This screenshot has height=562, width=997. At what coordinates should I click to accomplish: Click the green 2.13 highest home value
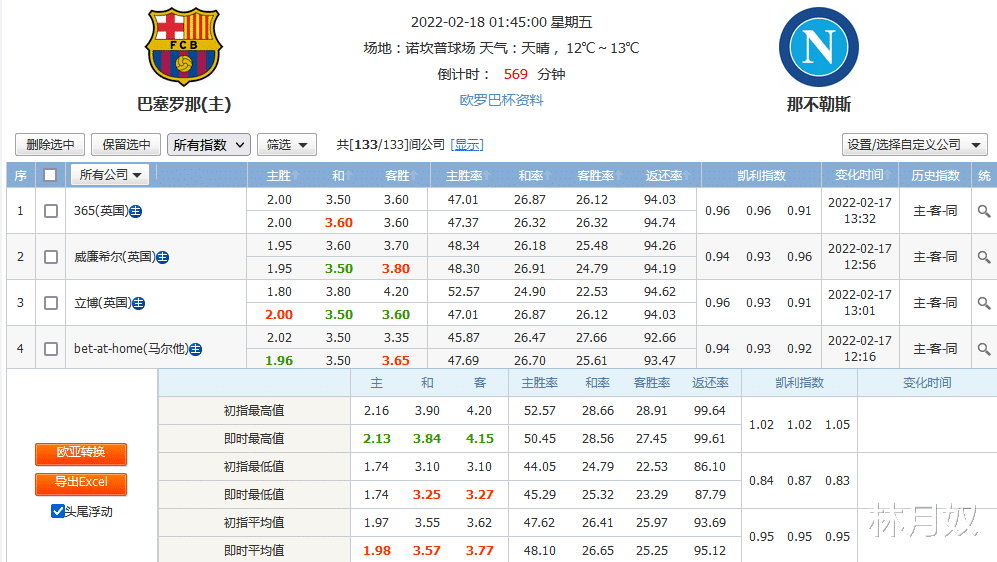coord(376,439)
